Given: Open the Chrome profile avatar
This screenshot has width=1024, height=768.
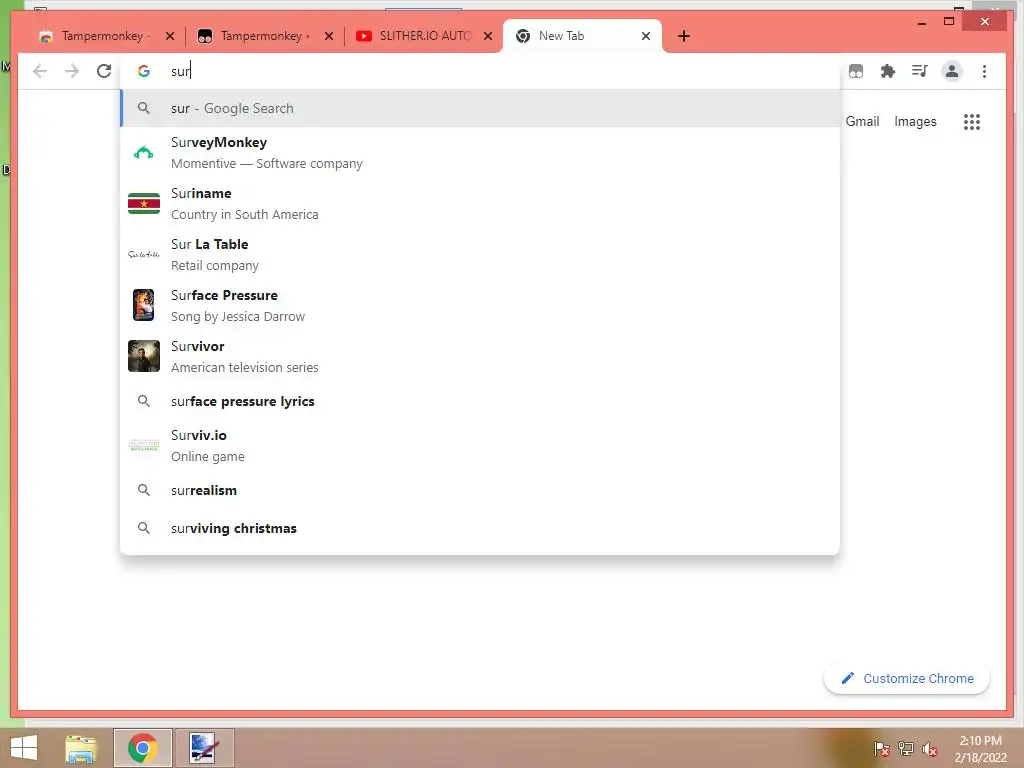Looking at the screenshot, I should click(952, 71).
